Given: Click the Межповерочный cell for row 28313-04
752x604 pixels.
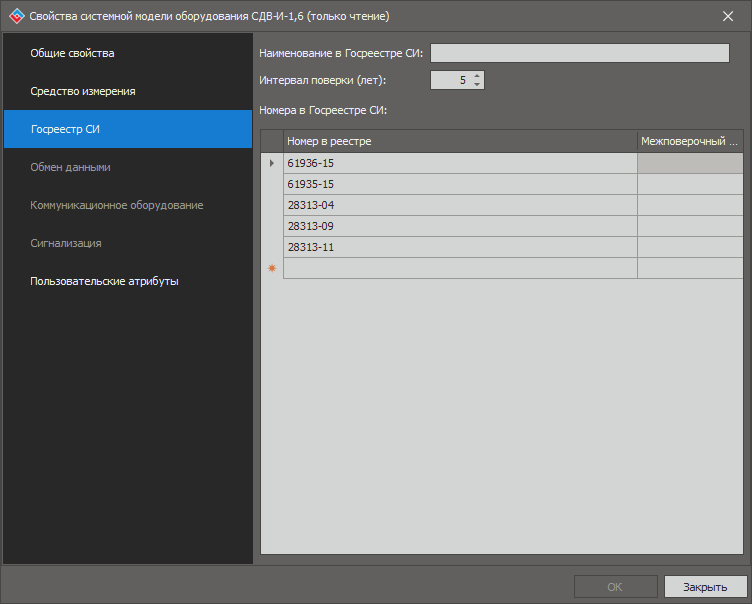Looking at the screenshot, I should coord(690,205).
